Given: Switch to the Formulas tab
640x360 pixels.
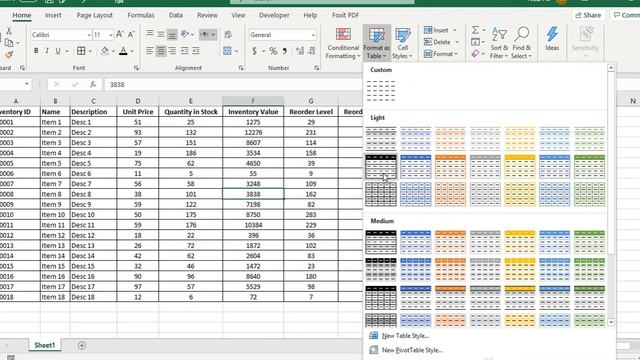Looking at the screenshot, I should pyautogui.click(x=141, y=15).
